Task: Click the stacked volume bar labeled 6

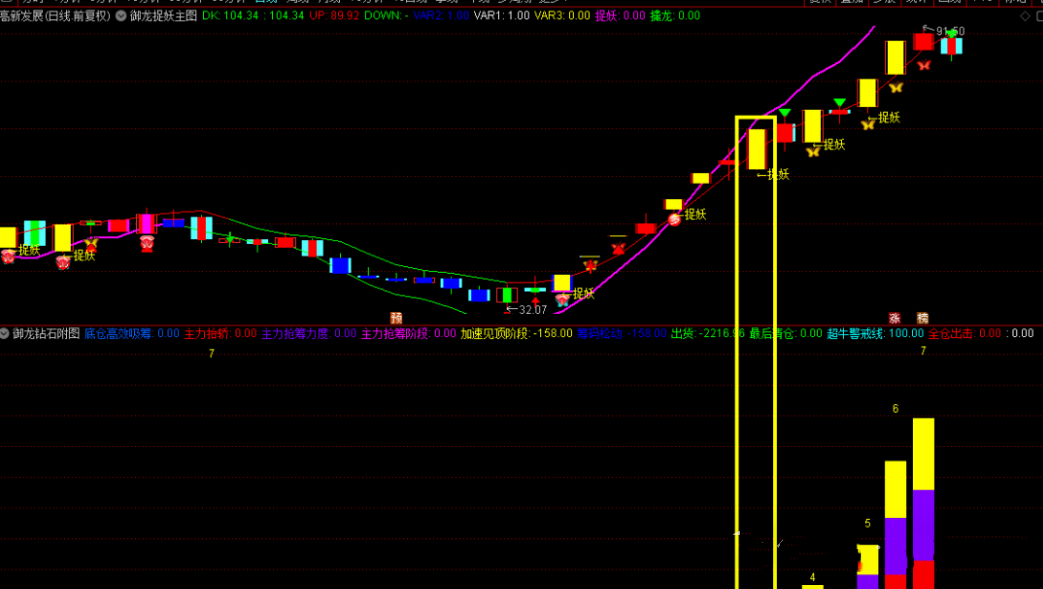Action: tap(895, 520)
